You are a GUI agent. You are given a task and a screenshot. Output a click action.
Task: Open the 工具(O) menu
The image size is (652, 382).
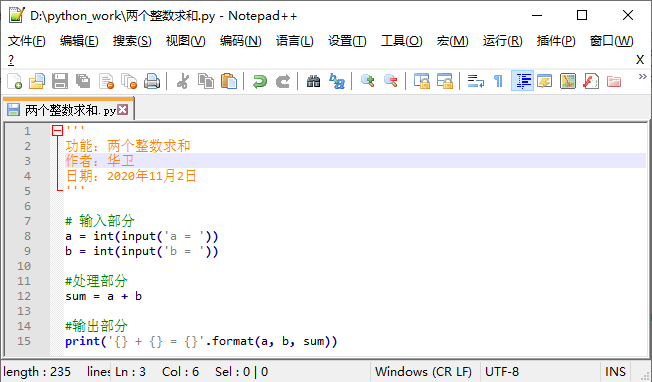click(402, 41)
